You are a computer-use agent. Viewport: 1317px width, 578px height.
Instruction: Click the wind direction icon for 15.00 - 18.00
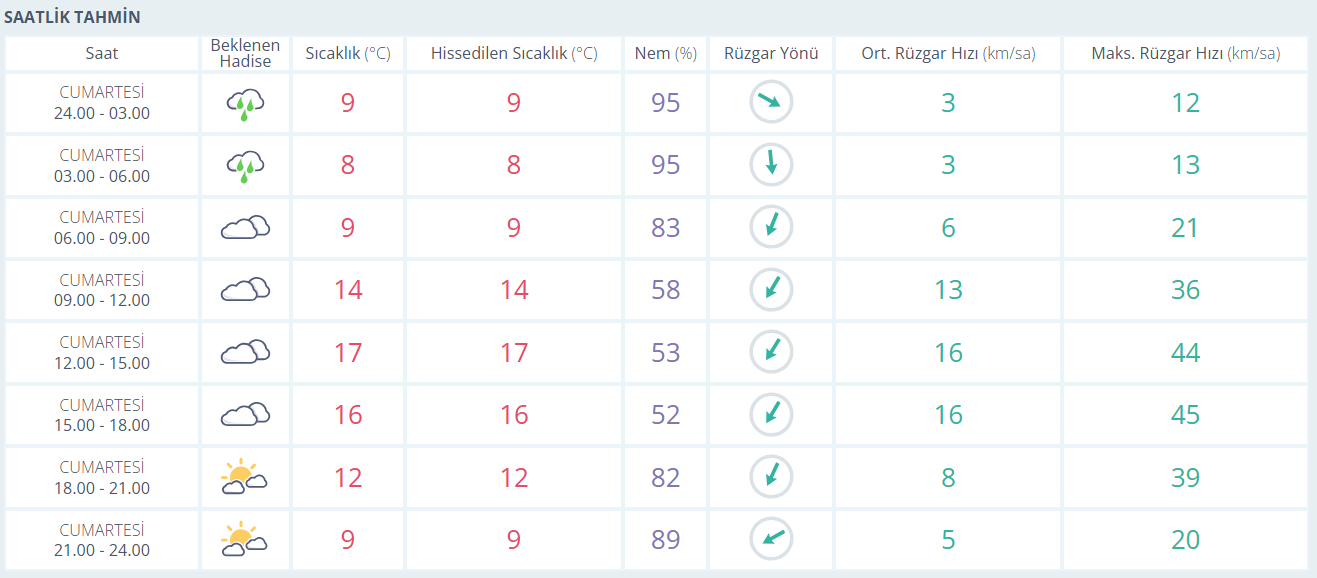pyautogui.click(x=771, y=414)
